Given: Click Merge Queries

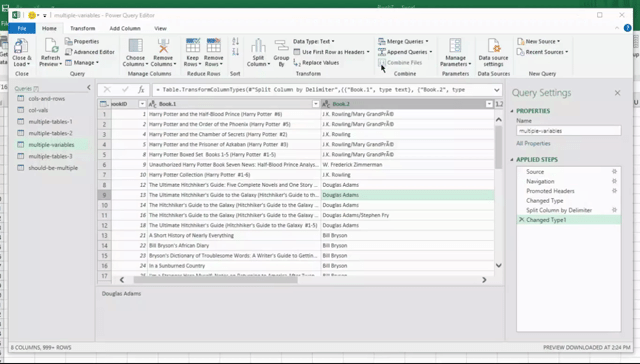Looking at the screenshot, I should coord(403,41).
